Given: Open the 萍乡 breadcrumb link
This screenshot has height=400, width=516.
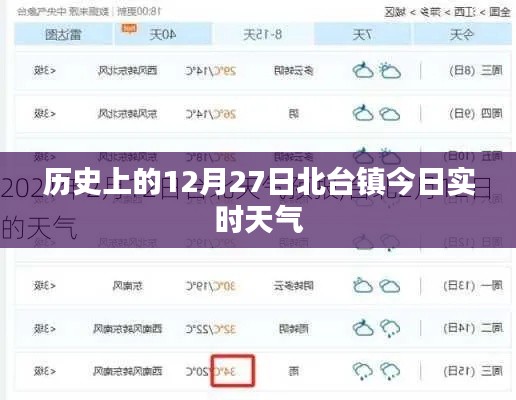Looking at the screenshot, I should (x=430, y=13).
